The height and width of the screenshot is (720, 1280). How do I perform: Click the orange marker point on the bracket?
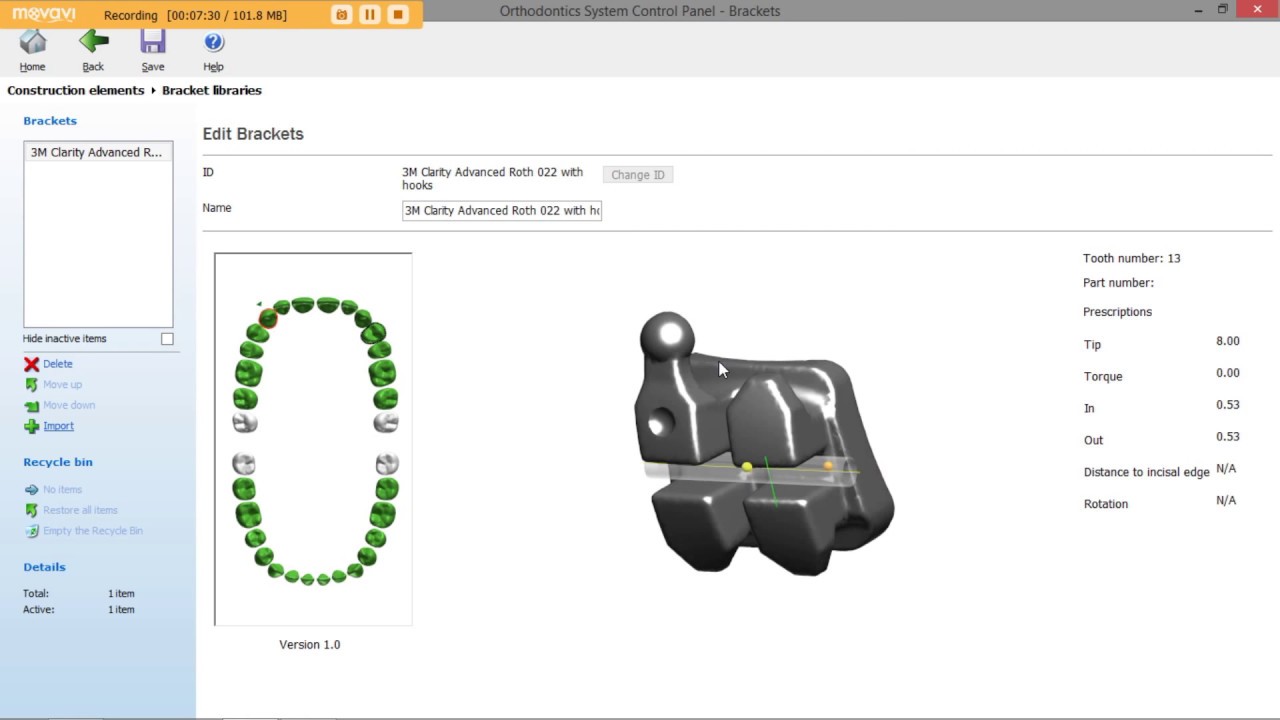coord(828,465)
